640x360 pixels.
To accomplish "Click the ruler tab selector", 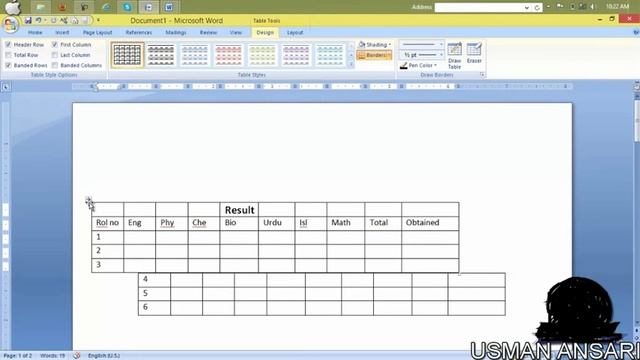I will coord(6,87).
